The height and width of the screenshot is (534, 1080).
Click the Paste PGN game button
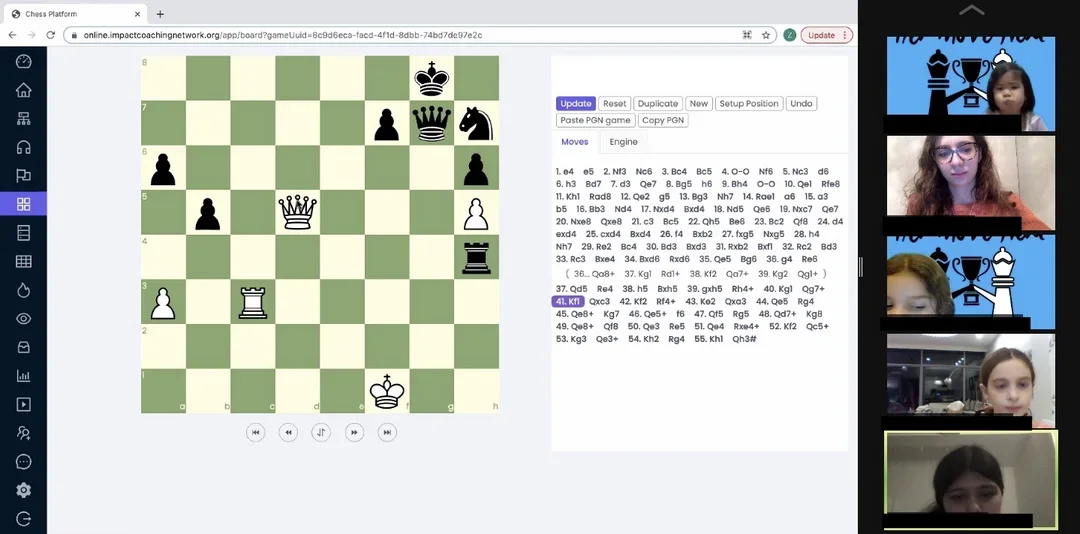(595, 120)
